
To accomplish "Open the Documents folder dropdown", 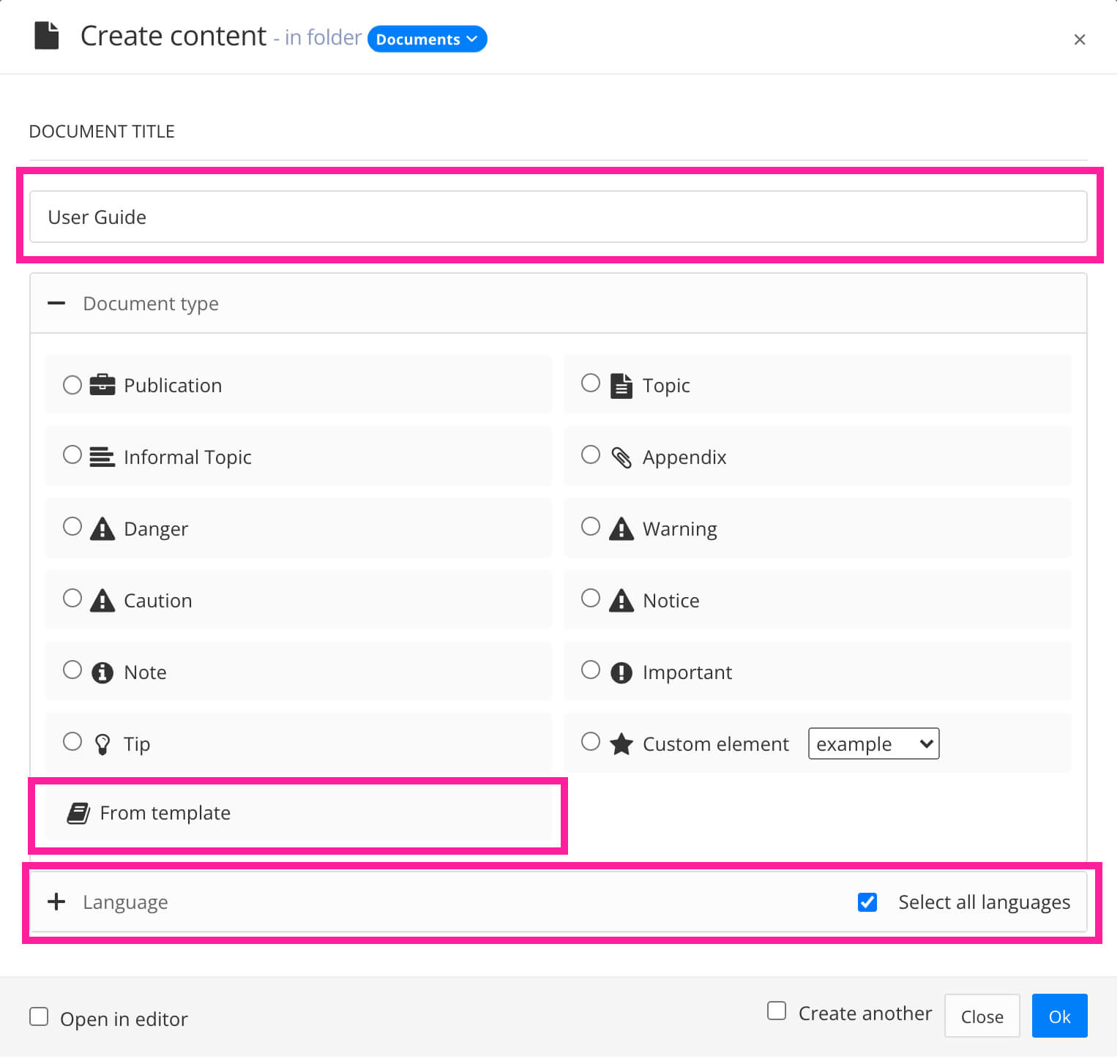I will pos(427,39).
